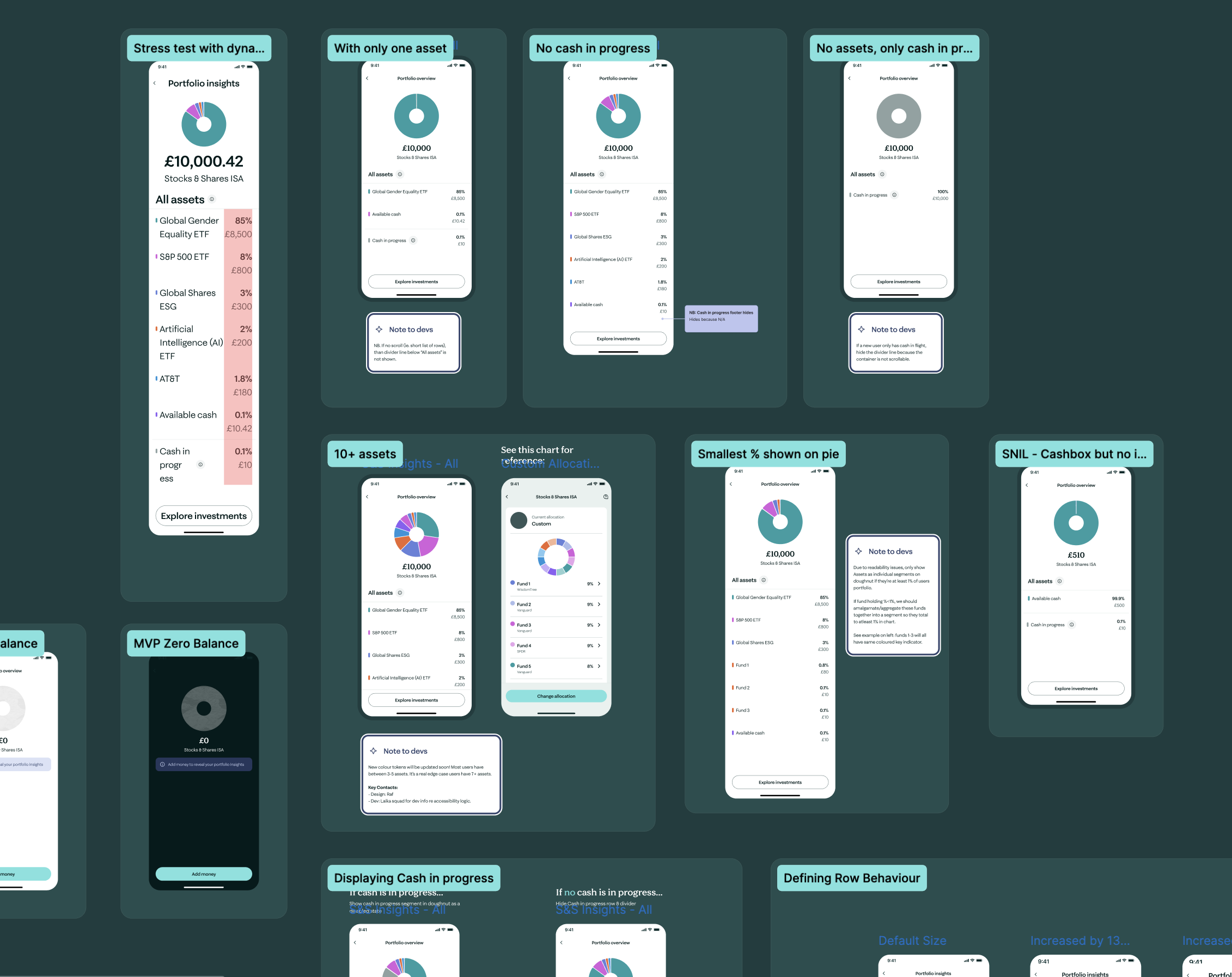Open Fund 3 row chevron
1232x977 pixels.
pyautogui.click(x=599, y=625)
